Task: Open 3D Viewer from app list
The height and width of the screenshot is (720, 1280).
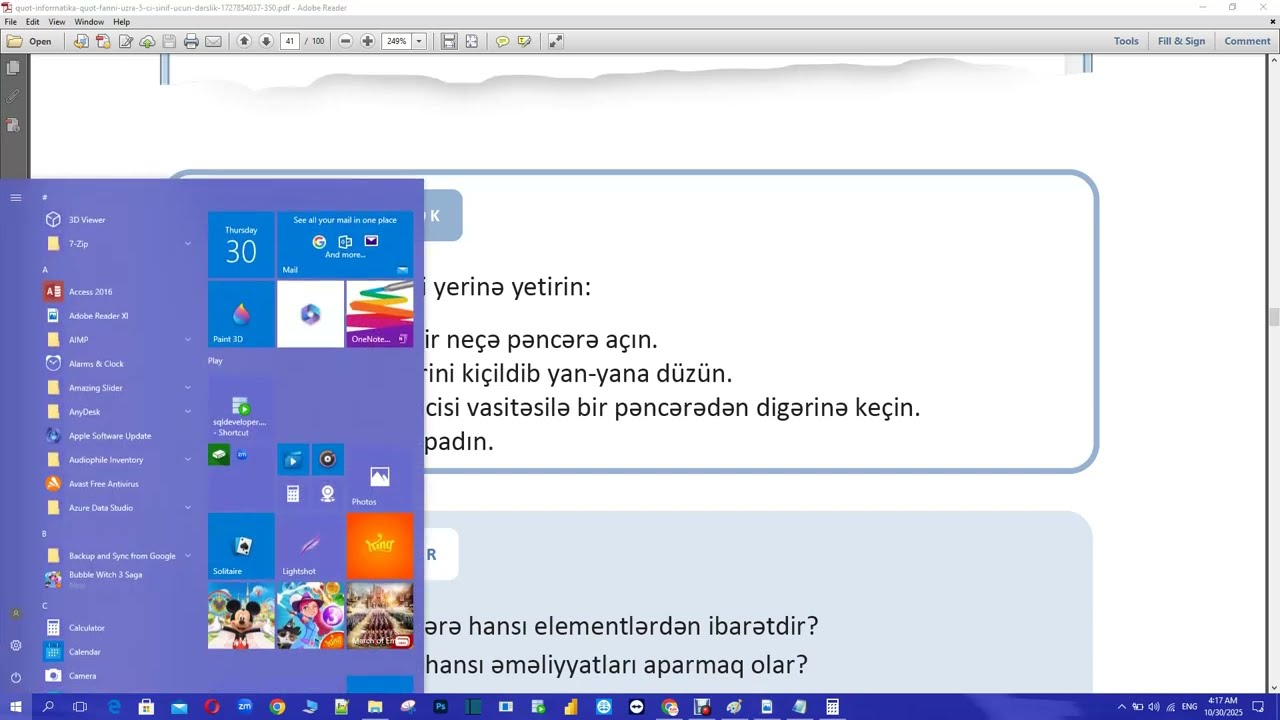Action: [118, 220]
